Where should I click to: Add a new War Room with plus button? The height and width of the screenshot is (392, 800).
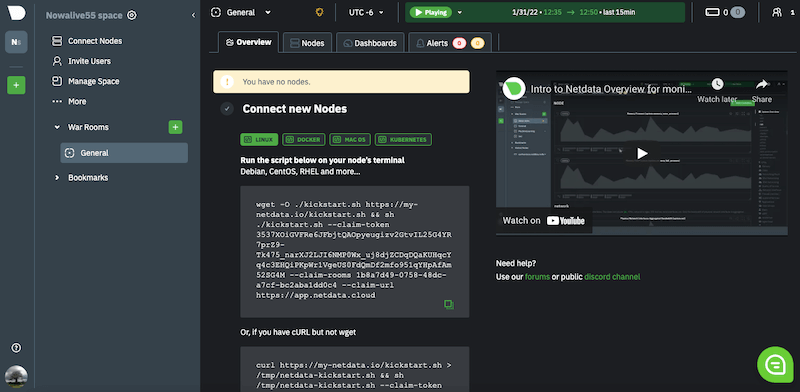point(176,127)
